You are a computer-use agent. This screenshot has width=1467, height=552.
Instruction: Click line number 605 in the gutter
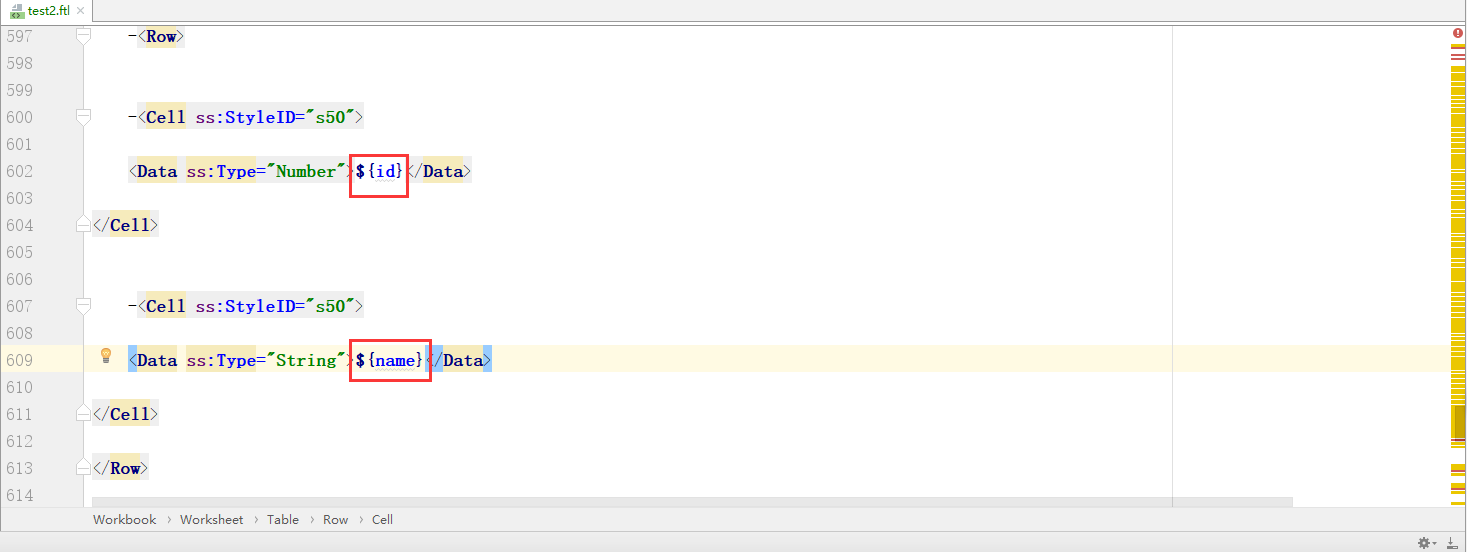pyautogui.click(x=19, y=252)
